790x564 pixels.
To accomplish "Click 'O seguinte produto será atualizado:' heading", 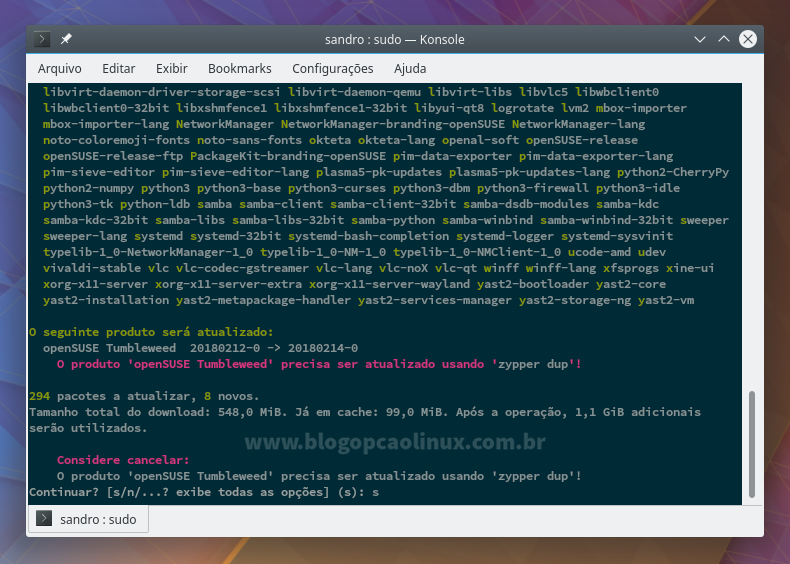I will pyautogui.click(x=151, y=332).
